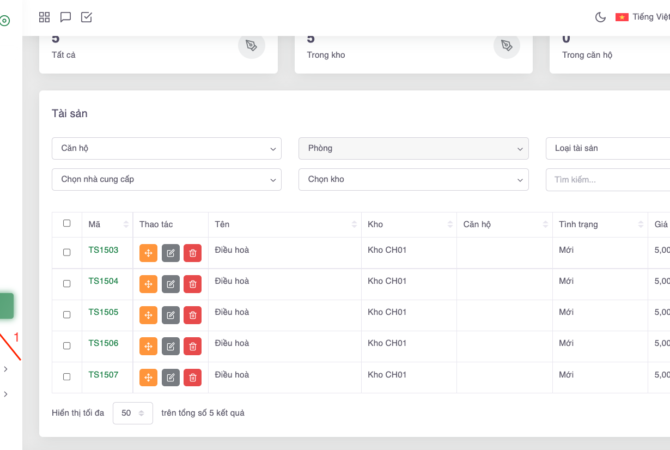This screenshot has height=450, width=670.
Task: Open the Căn hộ dropdown filter
Action: coord(166,148)
